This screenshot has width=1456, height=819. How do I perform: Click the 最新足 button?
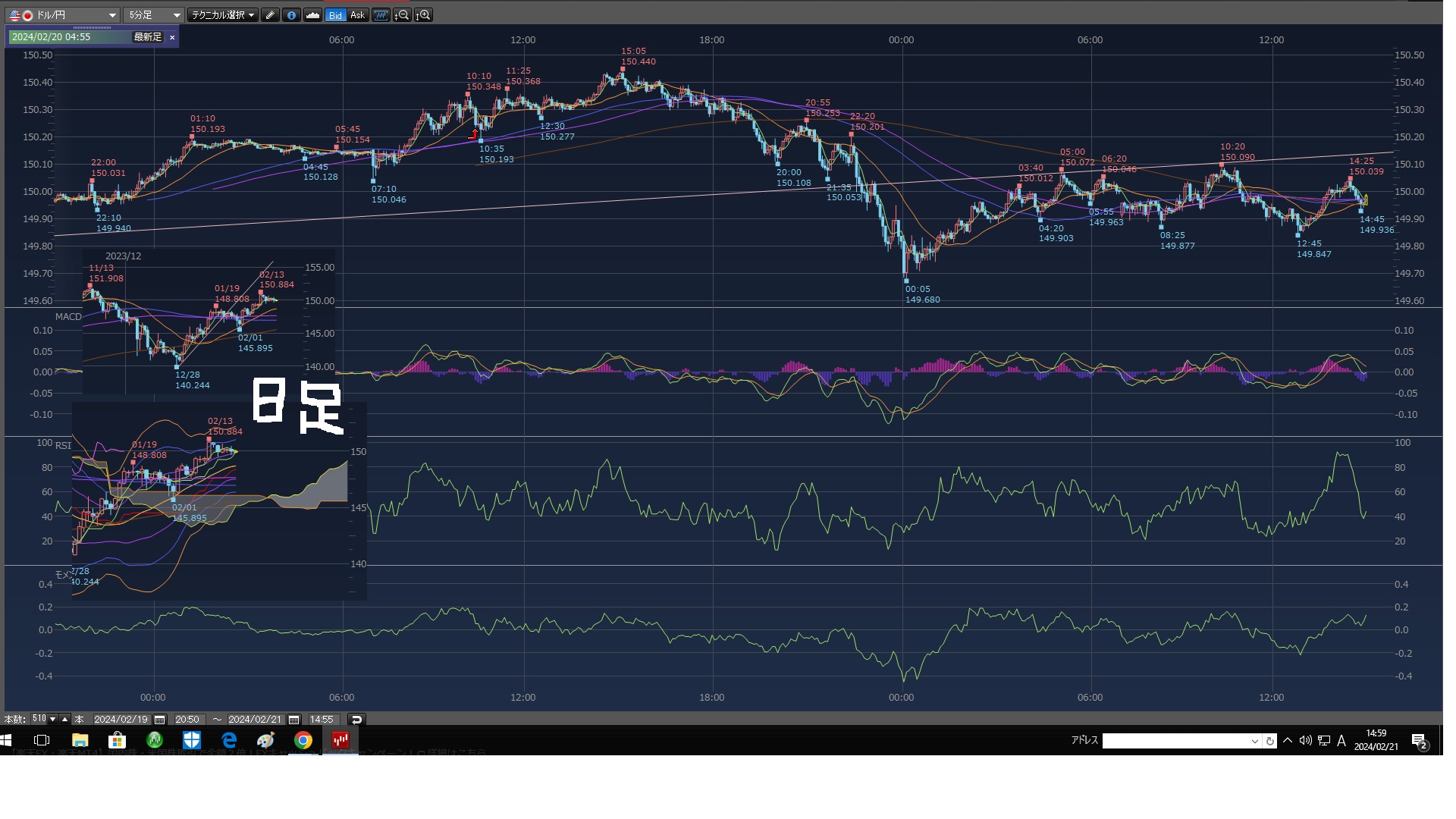coord(147,37)
